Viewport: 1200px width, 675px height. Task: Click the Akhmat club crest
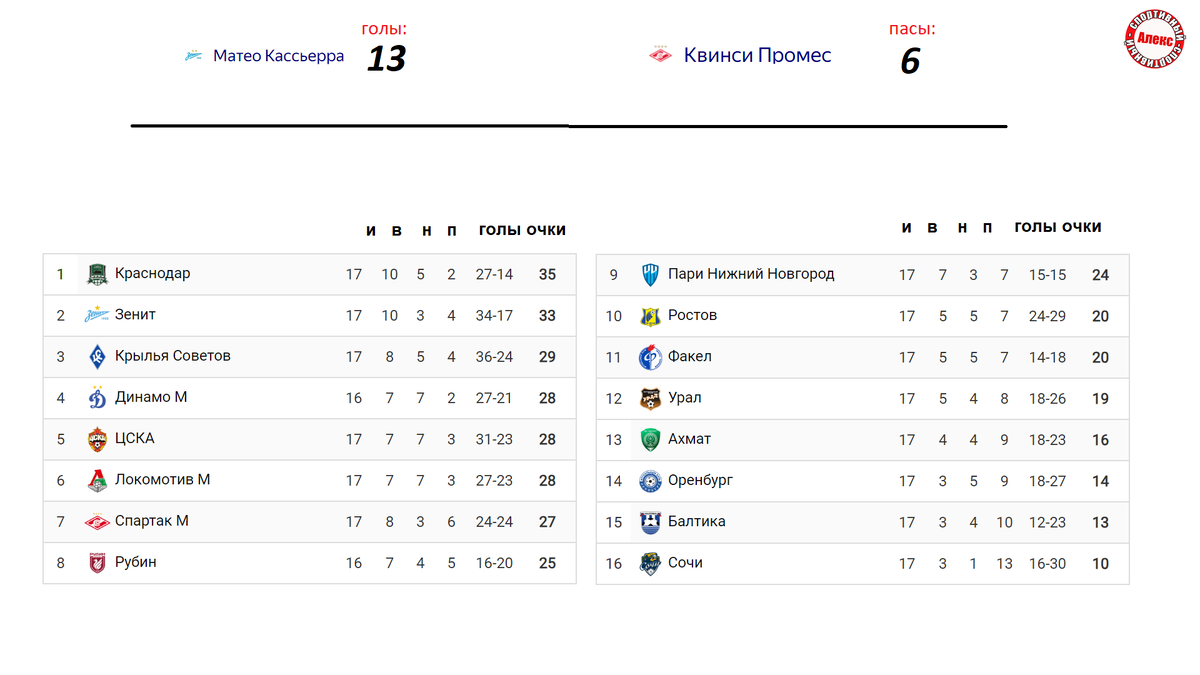point(650,439)
